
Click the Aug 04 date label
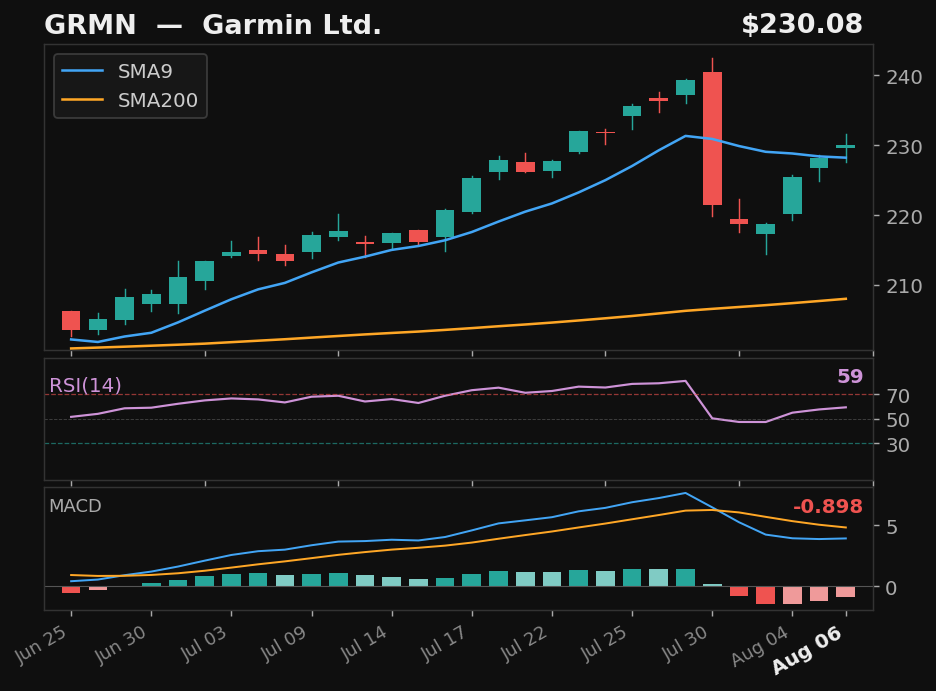coord(760,646)
